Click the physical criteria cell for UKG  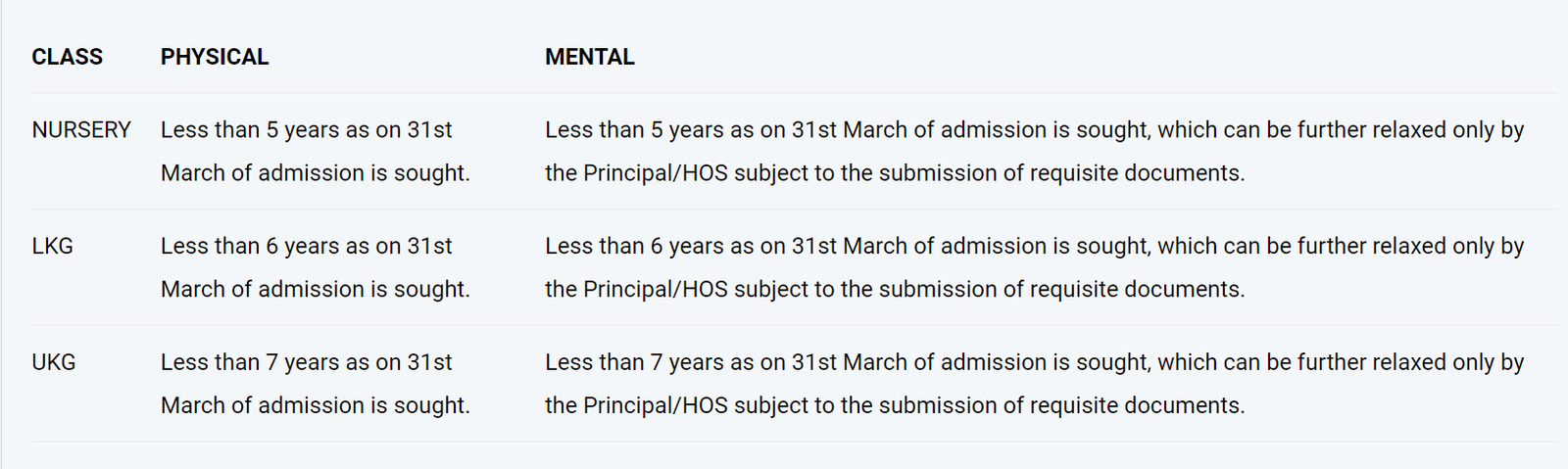(315, 384)
